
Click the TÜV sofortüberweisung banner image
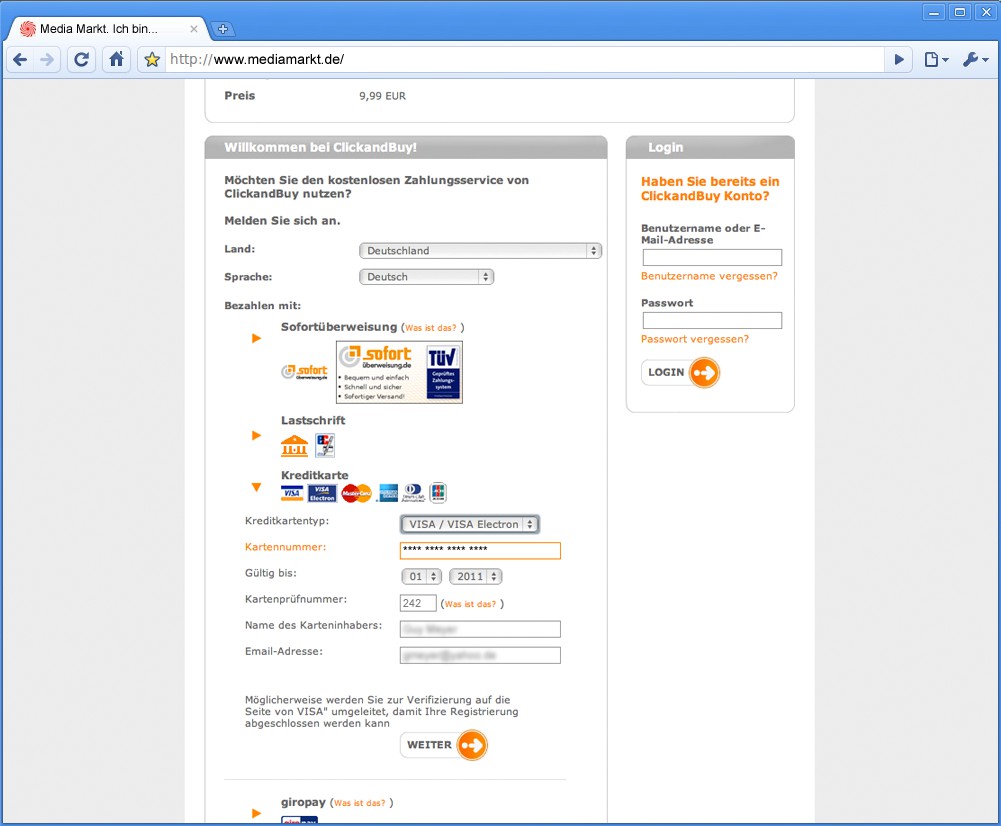[399, 372]
